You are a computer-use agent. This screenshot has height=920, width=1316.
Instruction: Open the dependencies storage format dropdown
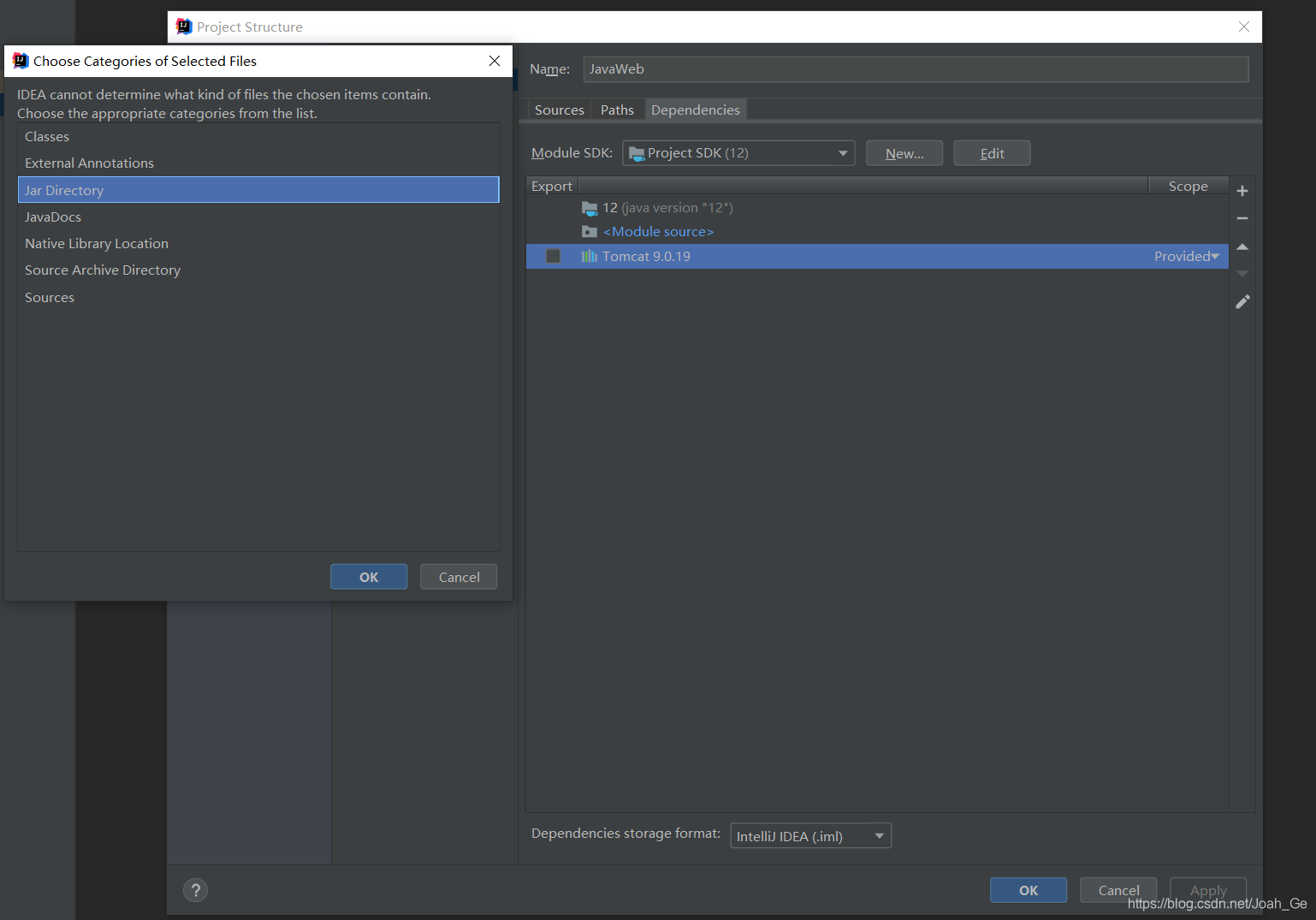point(810,836)
